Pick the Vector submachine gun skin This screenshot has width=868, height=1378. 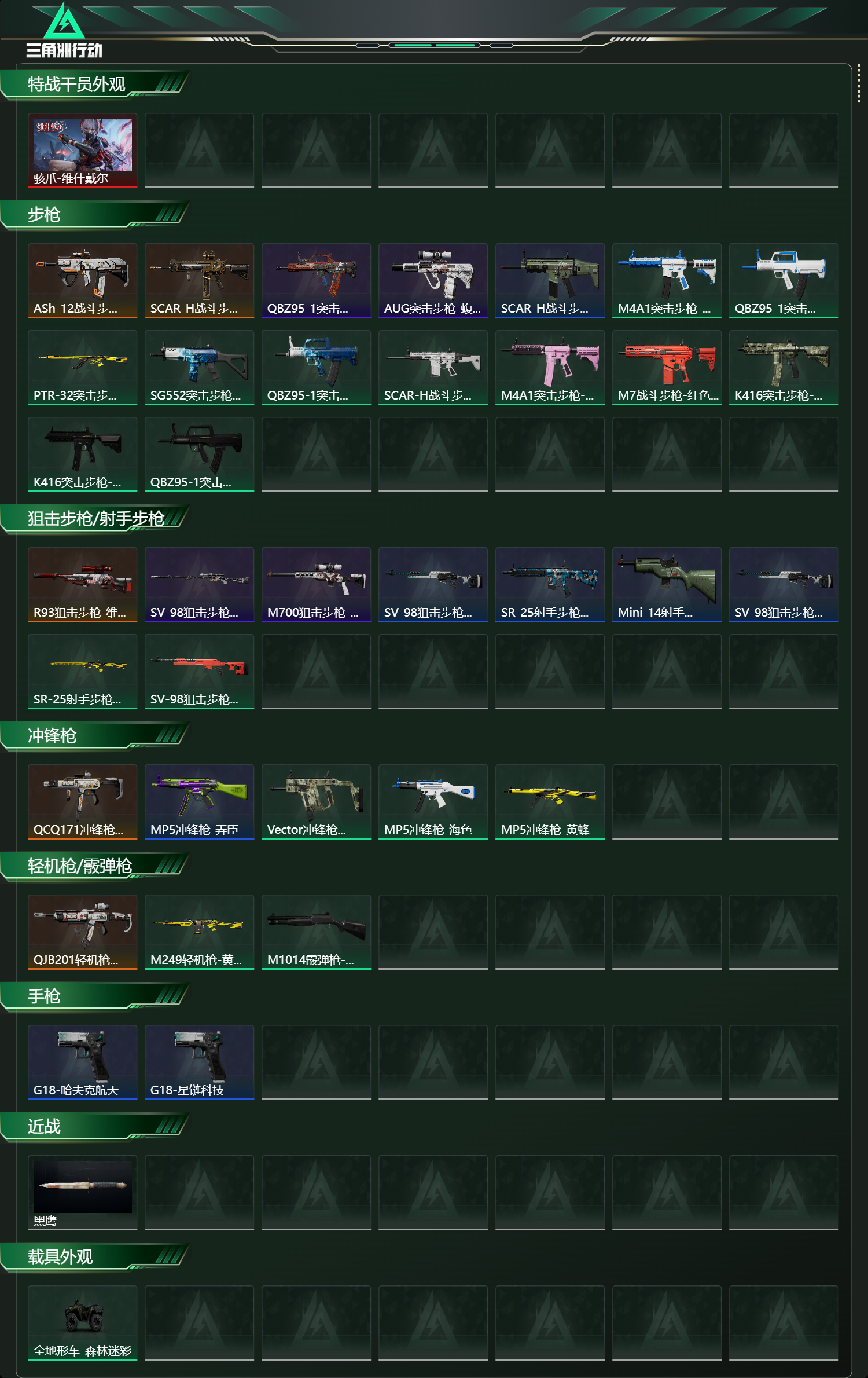point(316,802)
